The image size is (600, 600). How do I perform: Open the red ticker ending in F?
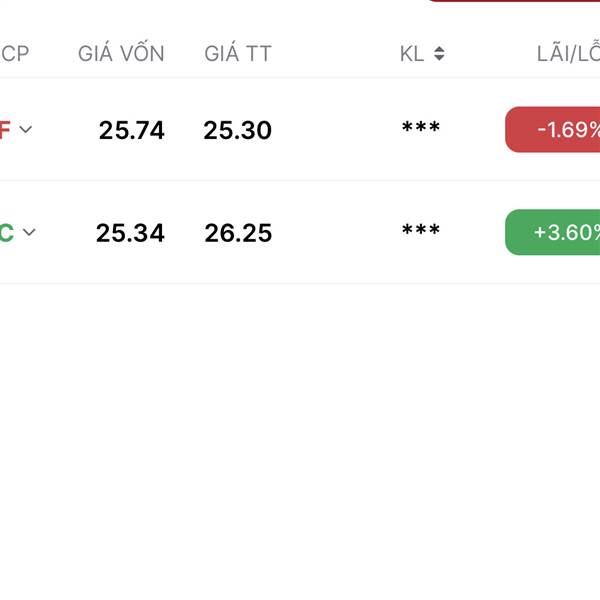(x=5, y=130)
